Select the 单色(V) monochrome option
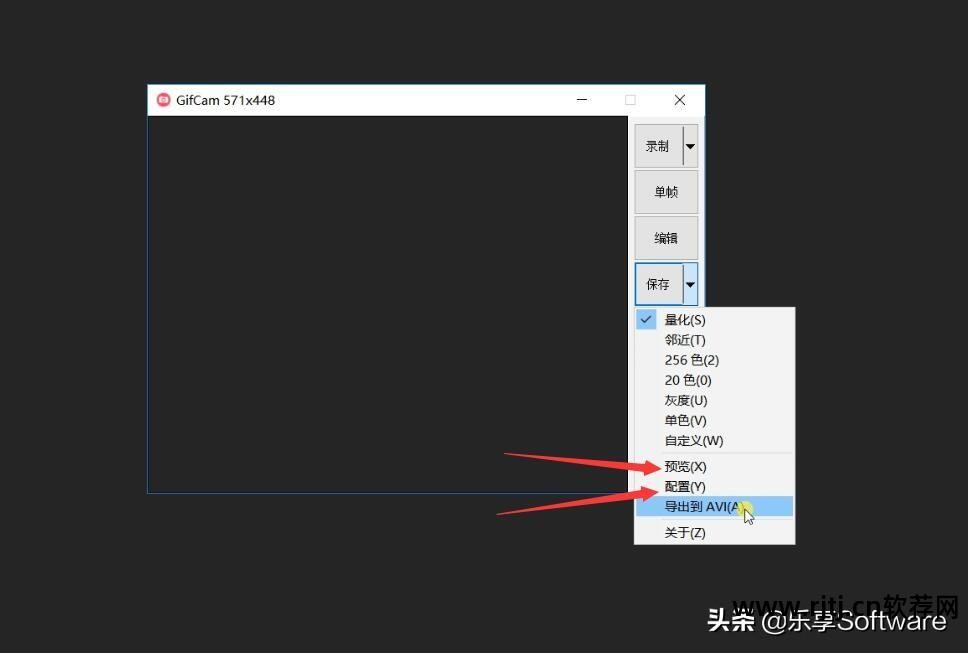The width and height of the screenshot is (968, 653). click(x=684, y=420)
